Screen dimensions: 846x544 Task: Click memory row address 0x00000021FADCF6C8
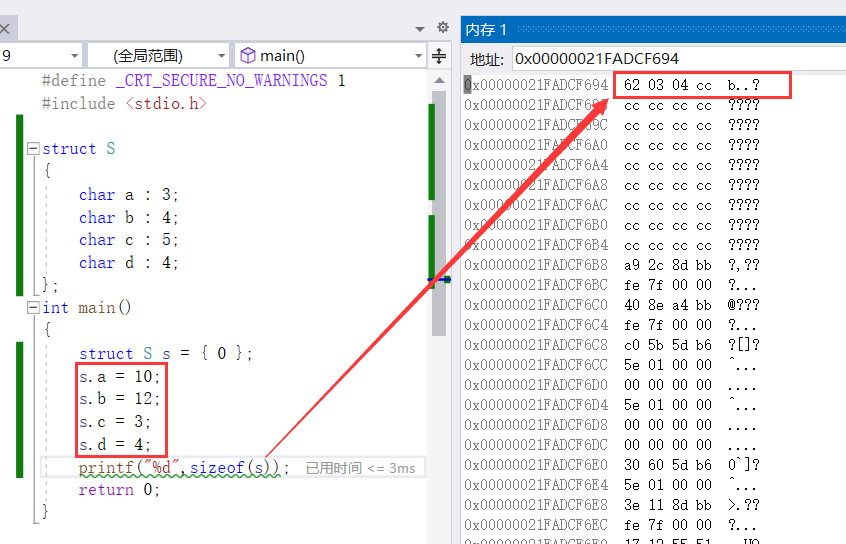click(536, 344)
